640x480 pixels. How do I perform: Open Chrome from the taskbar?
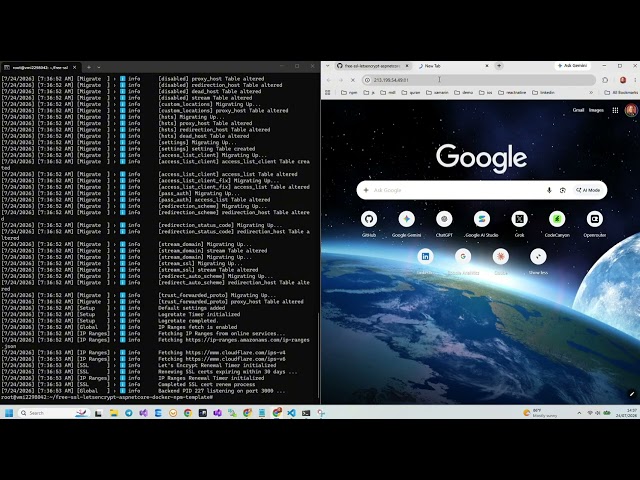pos(188,413)
